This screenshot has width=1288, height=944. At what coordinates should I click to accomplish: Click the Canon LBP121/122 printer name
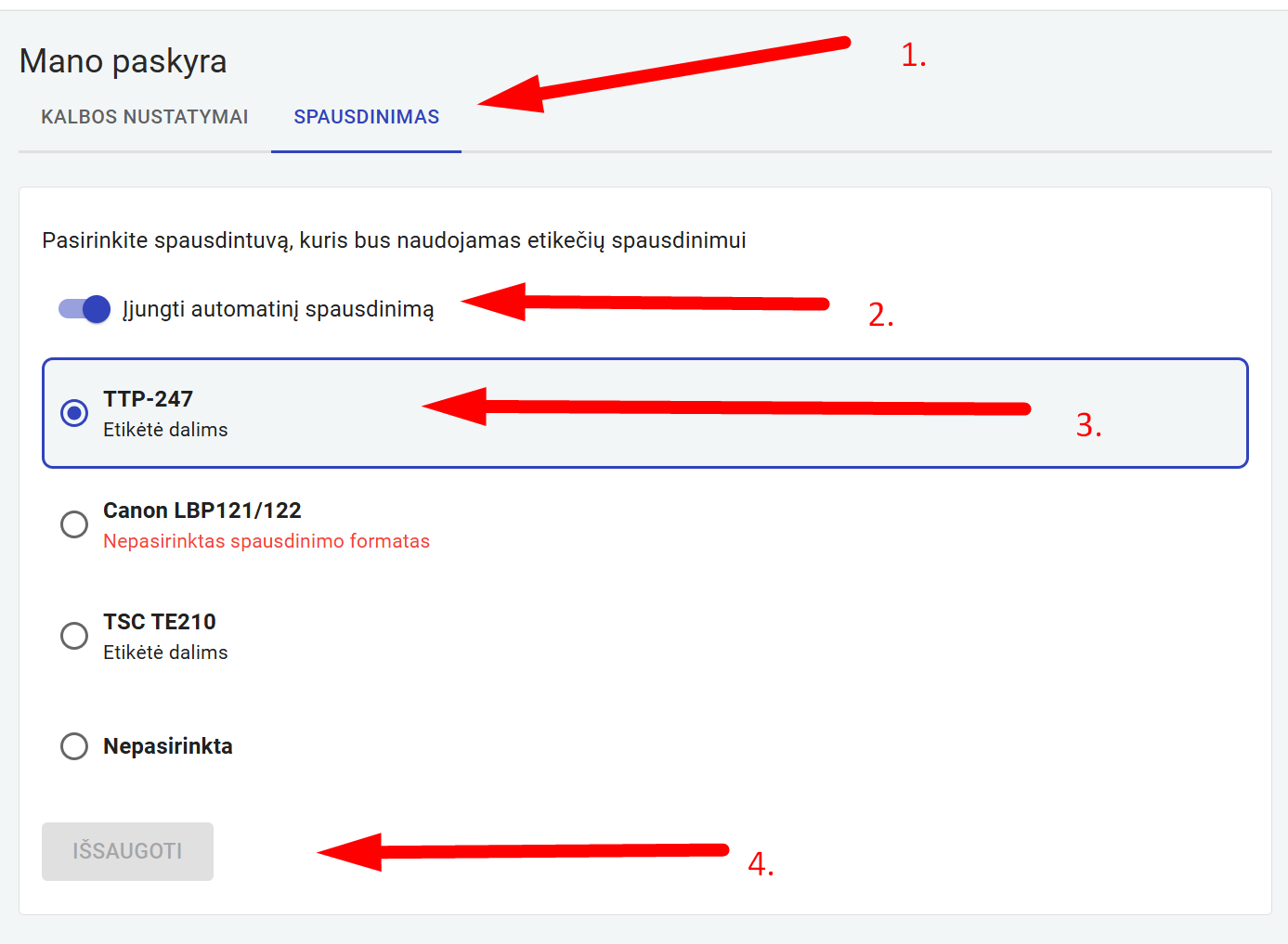[202, 511]
